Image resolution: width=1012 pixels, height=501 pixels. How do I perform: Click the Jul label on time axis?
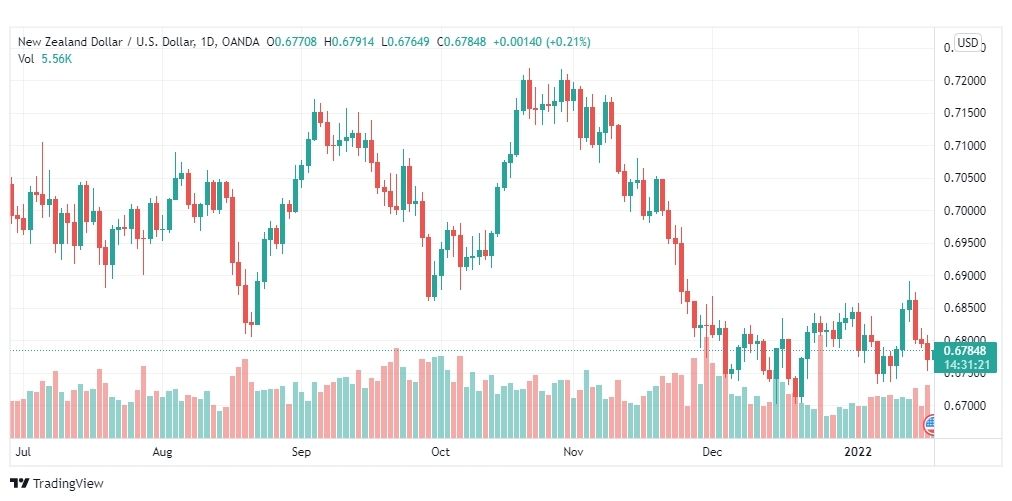point(23,452)
